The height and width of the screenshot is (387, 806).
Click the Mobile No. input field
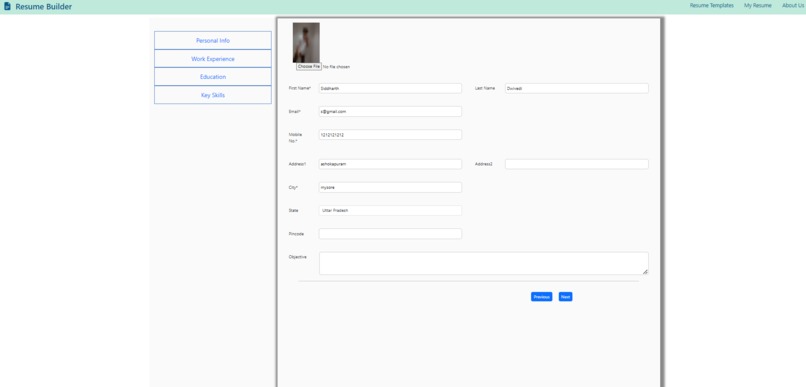pos(390,135)
